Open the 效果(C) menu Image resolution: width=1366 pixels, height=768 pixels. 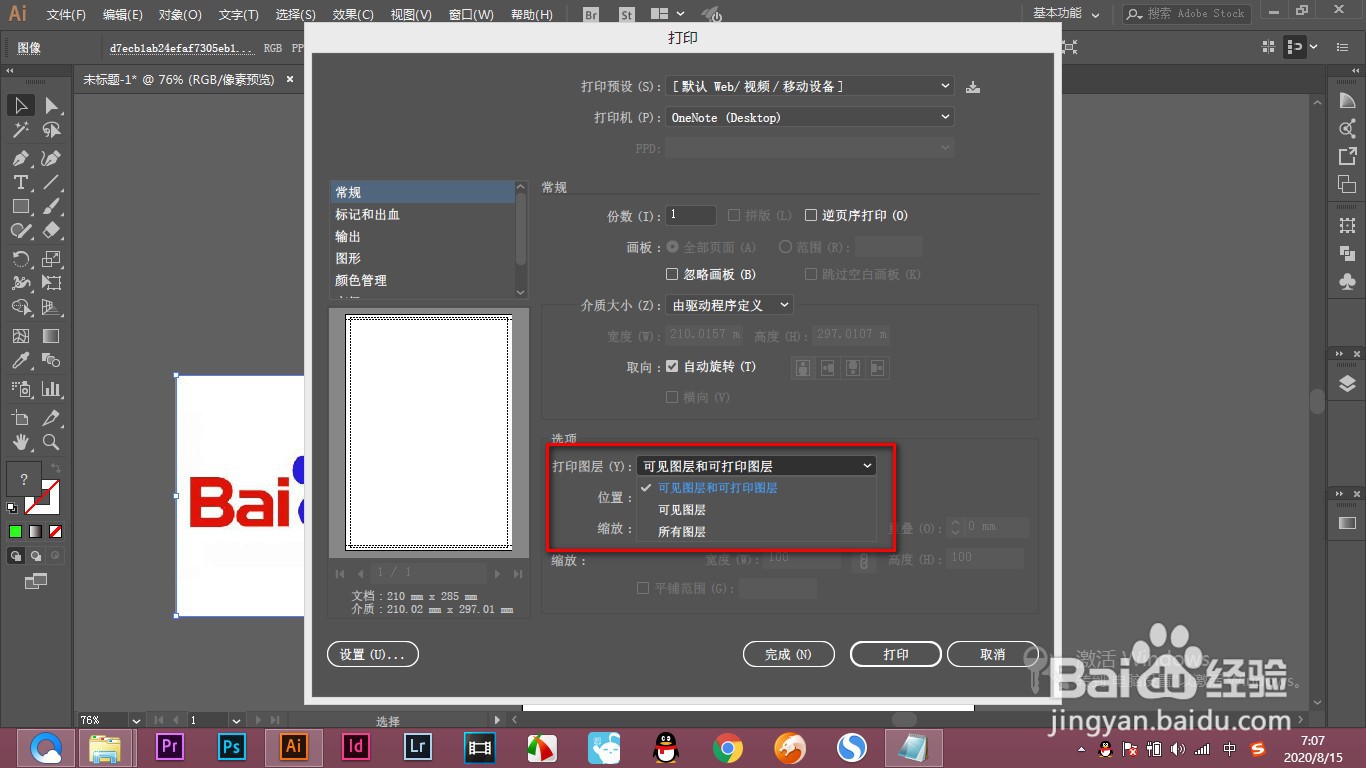(x=352, y=15)
